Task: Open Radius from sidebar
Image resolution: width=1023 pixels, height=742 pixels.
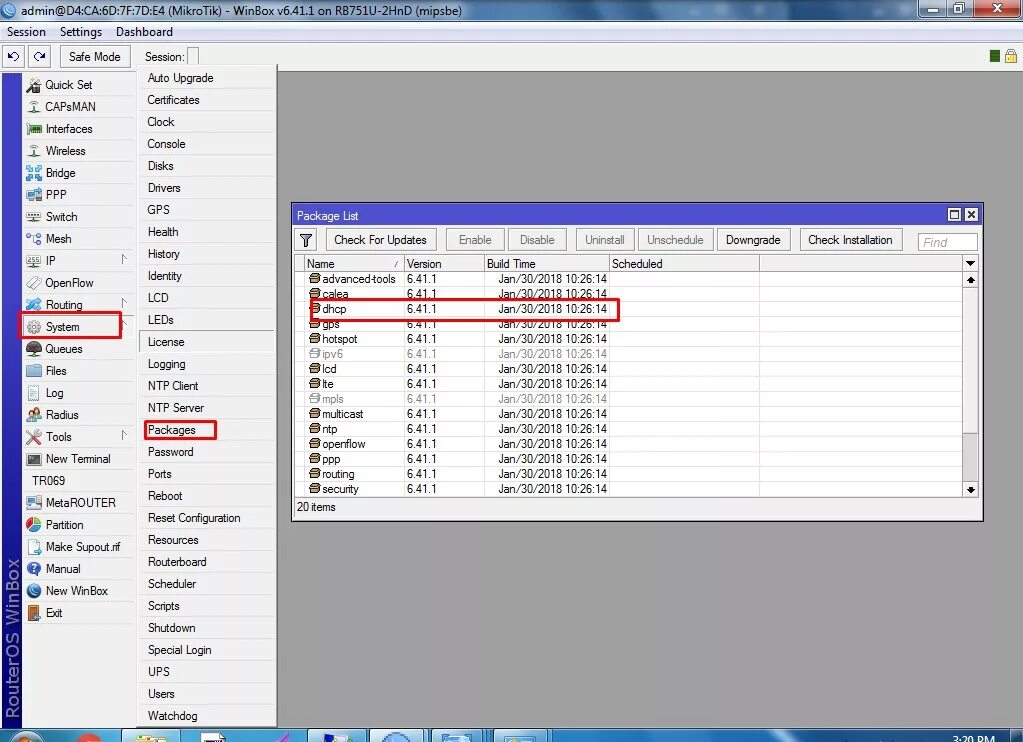Action: point(78,414)
